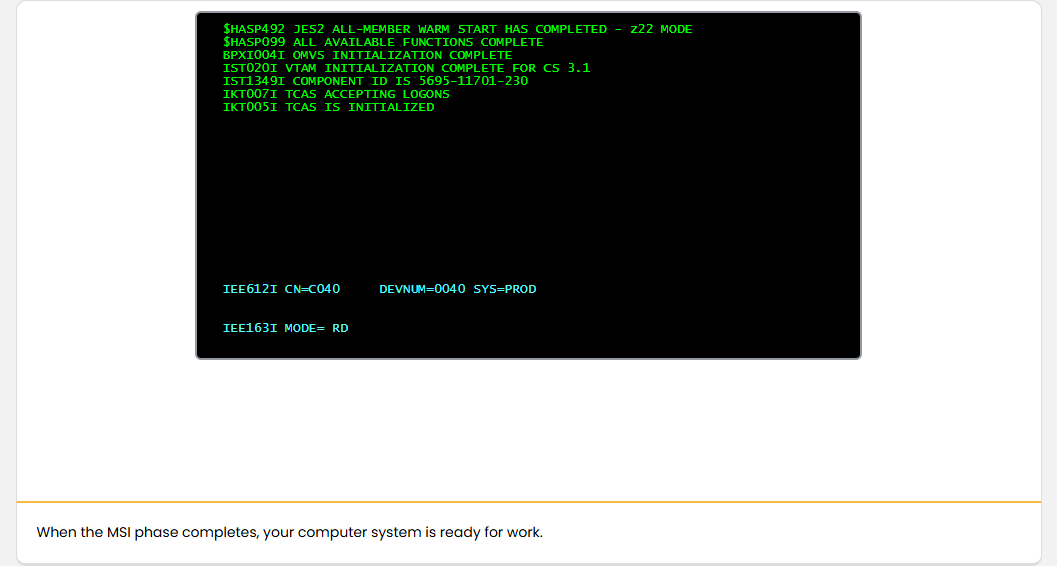Click the $HASP099 ALL AVAILABLE FUNCTIONS COMPLETE line
Viewport: 1057px width, 566px height.
coord(383,42)
